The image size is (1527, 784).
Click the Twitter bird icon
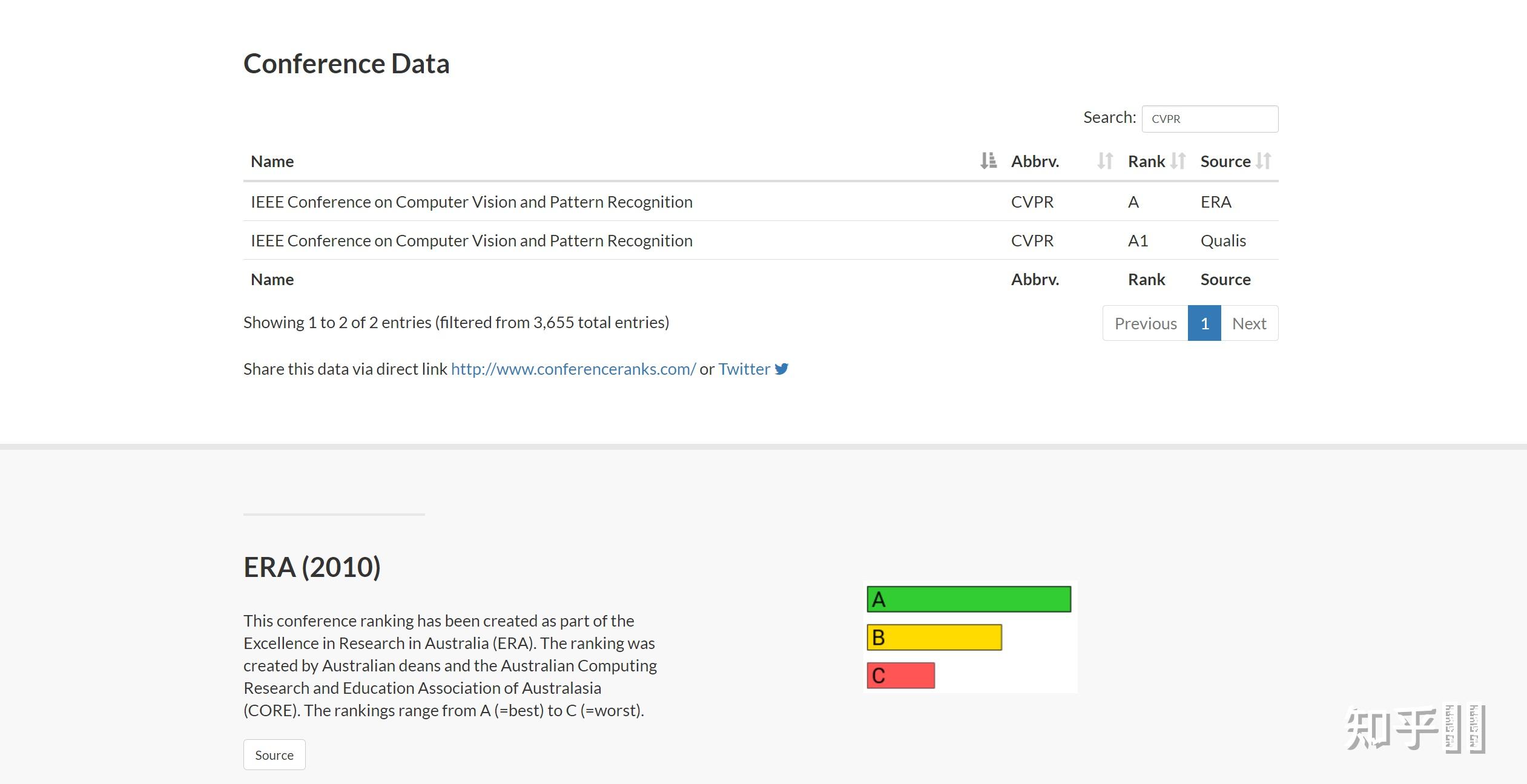coord(782,369)
